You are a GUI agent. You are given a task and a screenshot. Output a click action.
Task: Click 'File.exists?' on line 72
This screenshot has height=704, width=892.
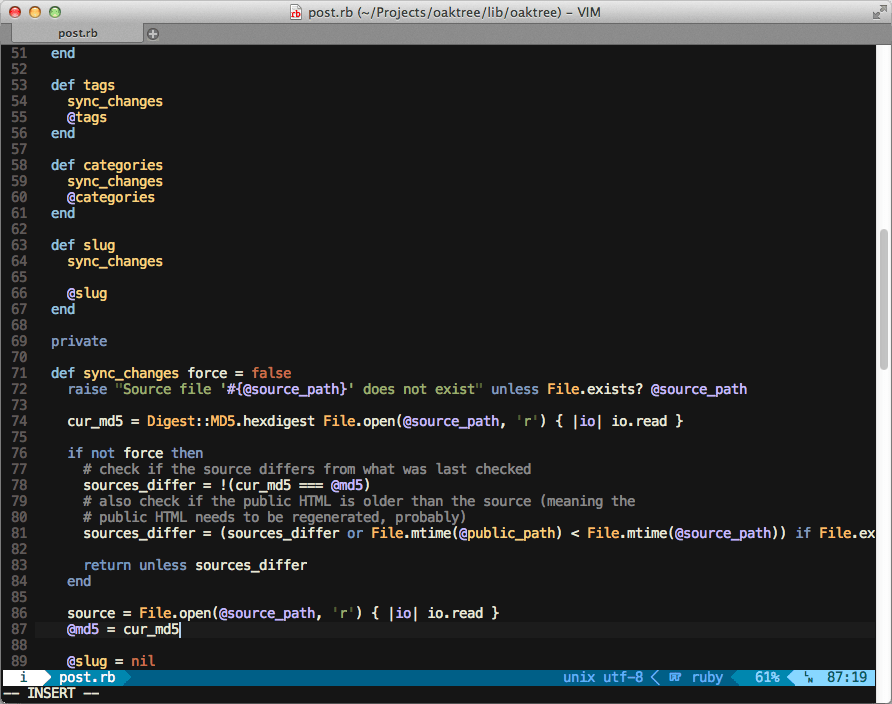point(595,389)
